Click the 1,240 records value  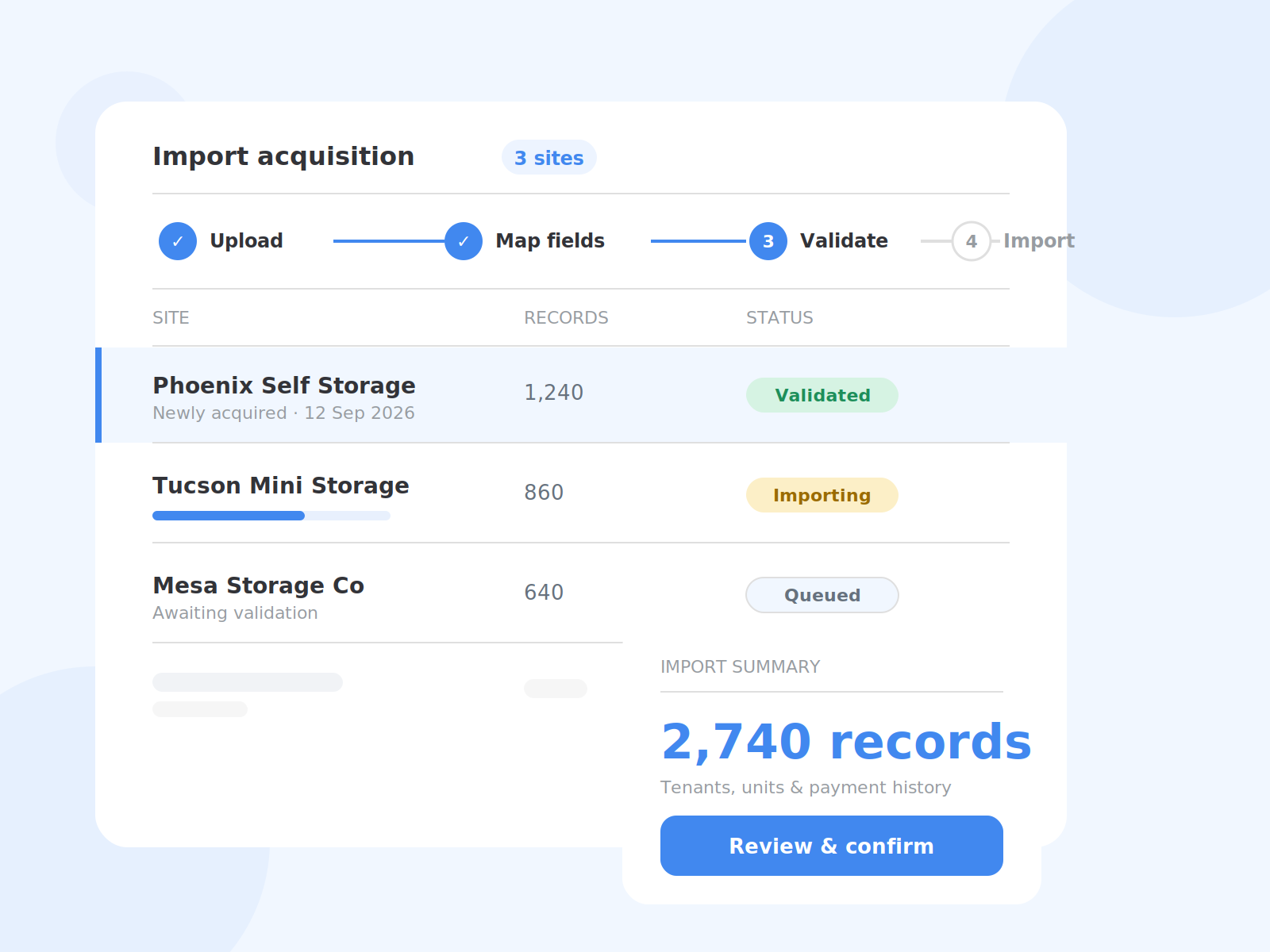(x=554, y=393)
